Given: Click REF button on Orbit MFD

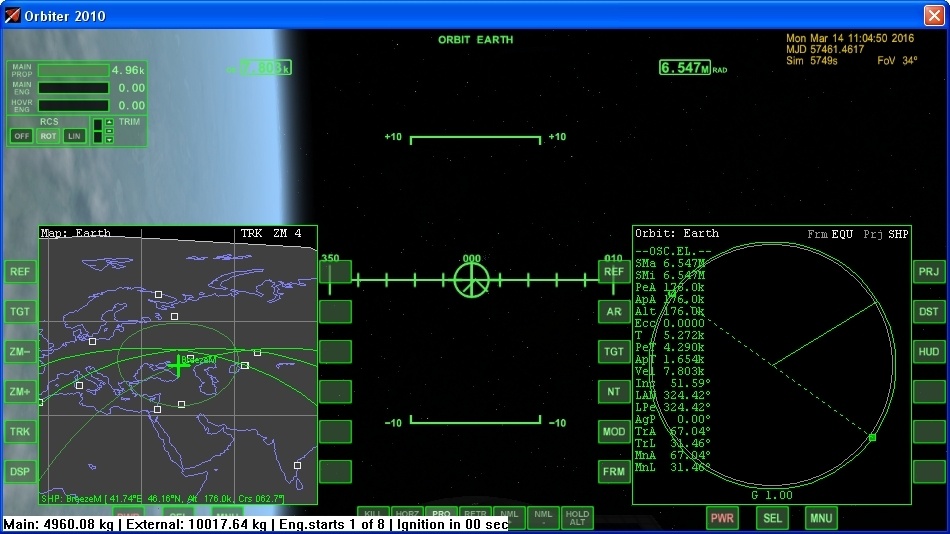Looking at the screenshot, I should tap(614, 272).
